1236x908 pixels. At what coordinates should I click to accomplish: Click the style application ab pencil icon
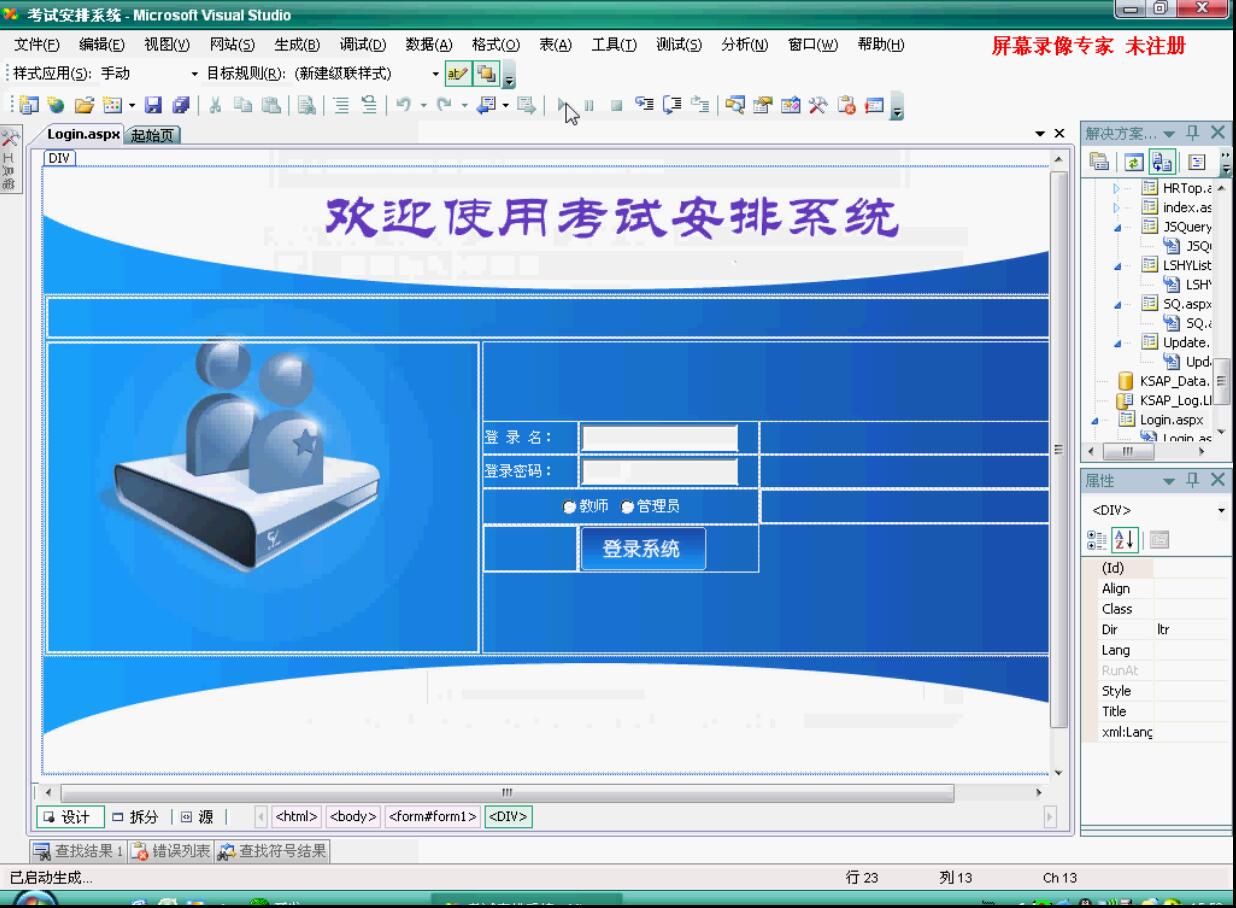pos(458,73)
